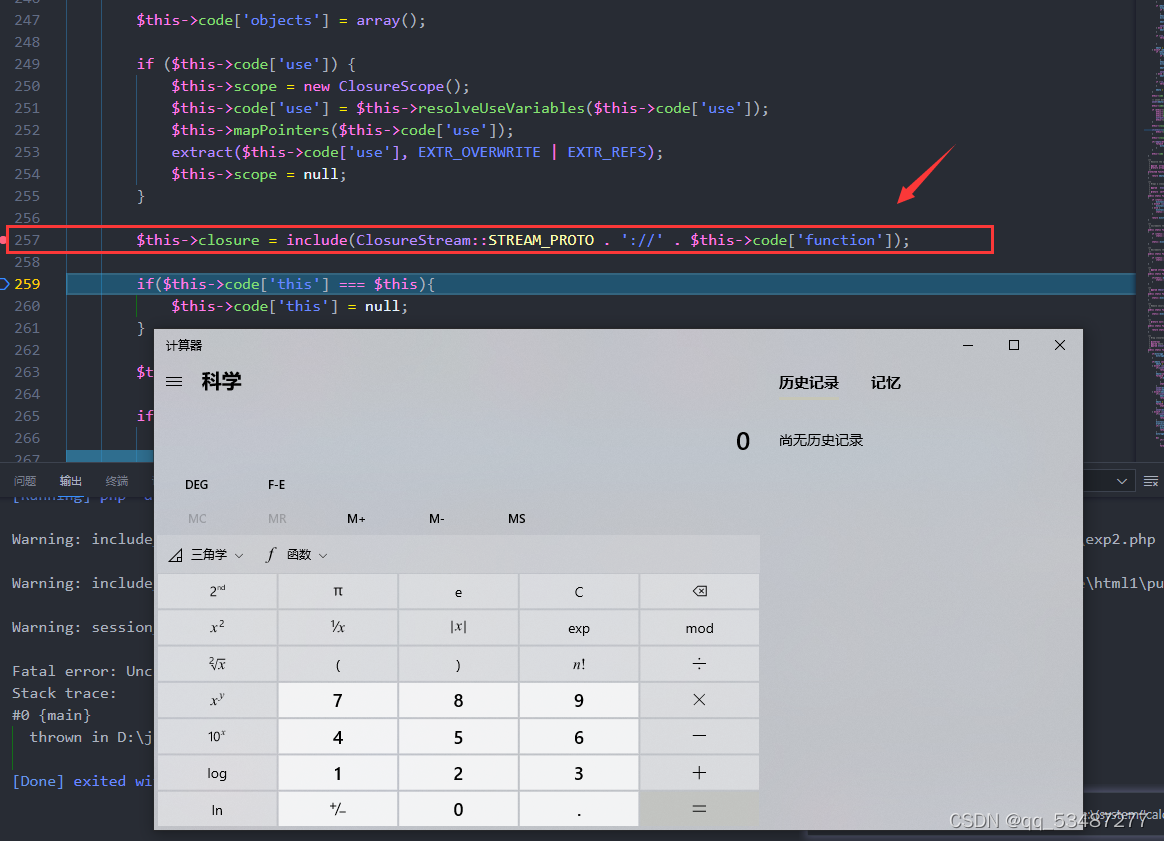Open the calculator hamburger navigation menu
Image resolution: width=1164 pixels, height=841 pixels.
[174, 382]
